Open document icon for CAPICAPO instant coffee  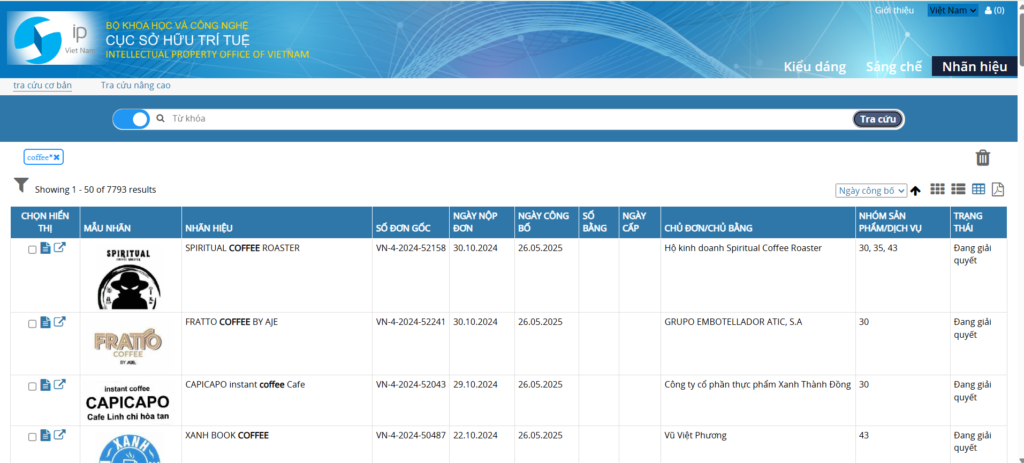tap(45, 385)
